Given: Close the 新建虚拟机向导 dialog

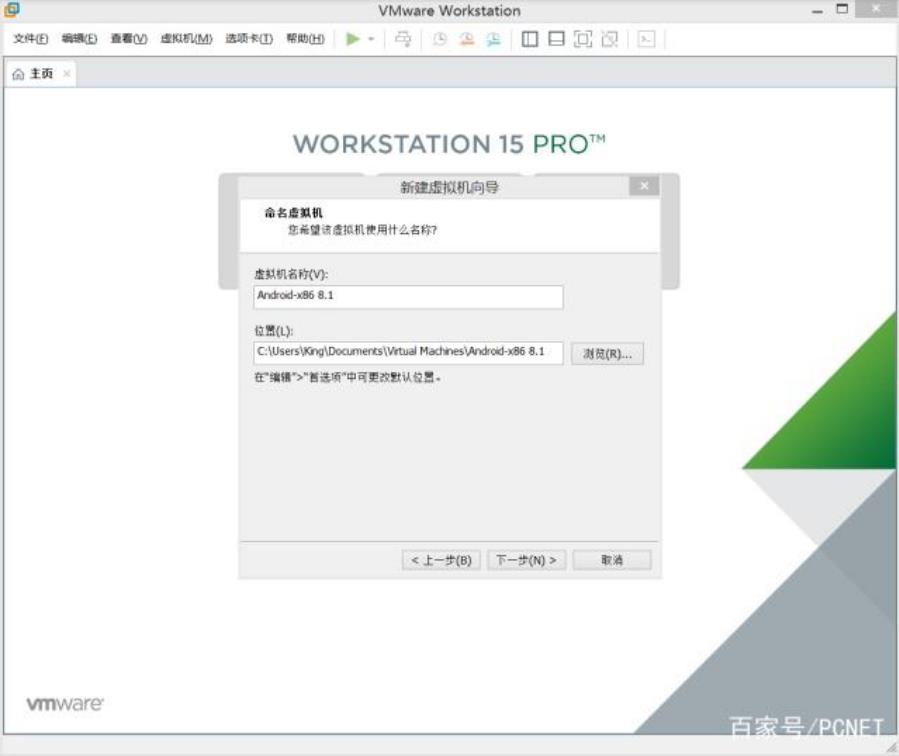Looking at the screenshot, I should tap(644, 186).
